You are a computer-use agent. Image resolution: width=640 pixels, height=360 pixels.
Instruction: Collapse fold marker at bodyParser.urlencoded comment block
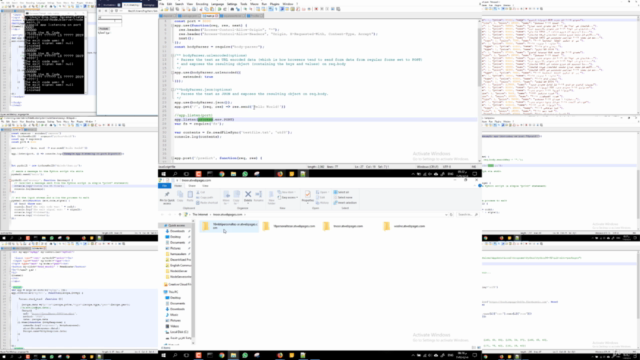(172, 55)
